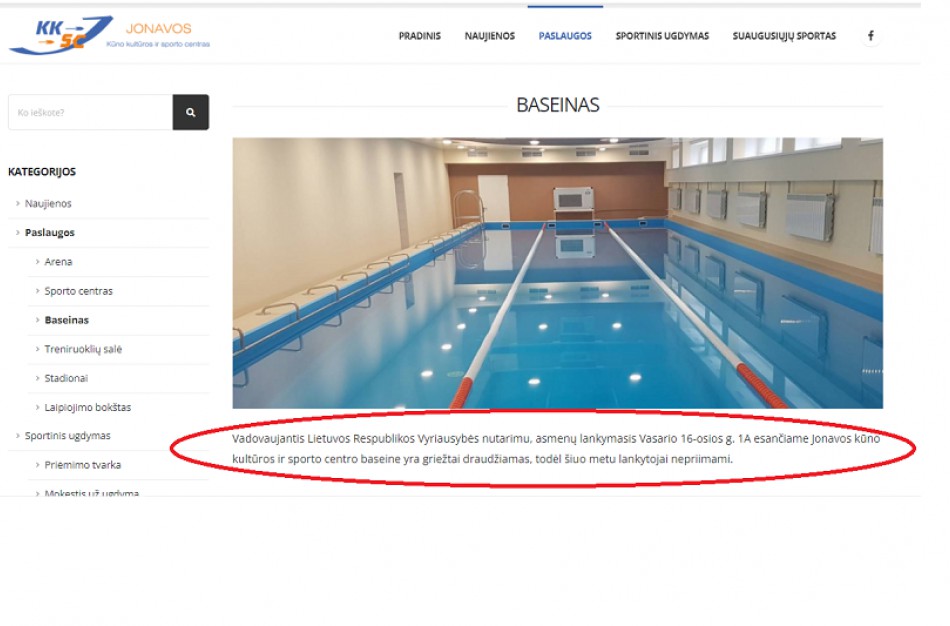Collapse the Paslaugos sidebar category
The height and width of the screenshot is (626, 950).
[49, 233]
